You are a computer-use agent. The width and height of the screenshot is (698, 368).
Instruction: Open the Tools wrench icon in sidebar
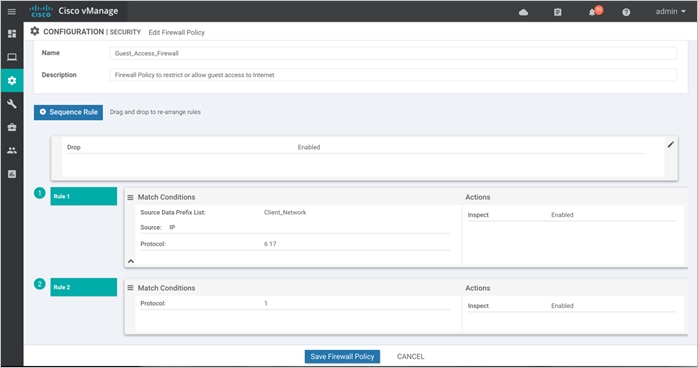[x=12, y=104]
